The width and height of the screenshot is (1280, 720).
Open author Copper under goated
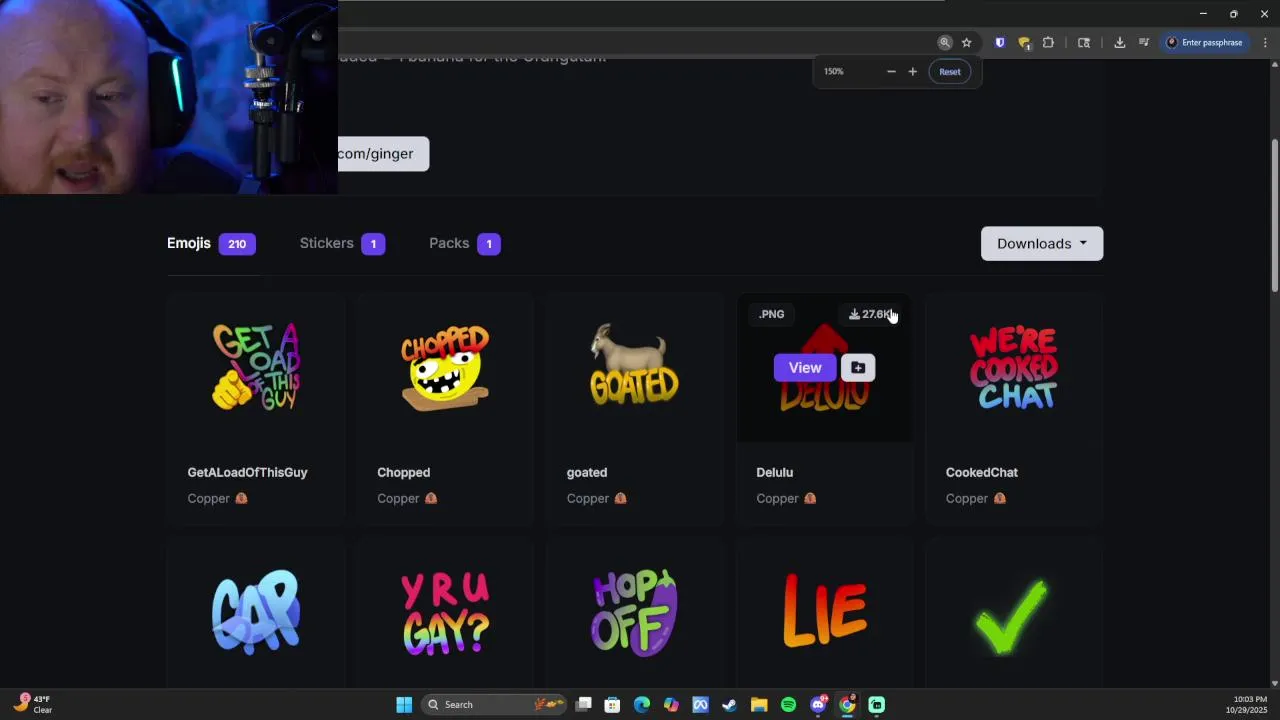596,498
